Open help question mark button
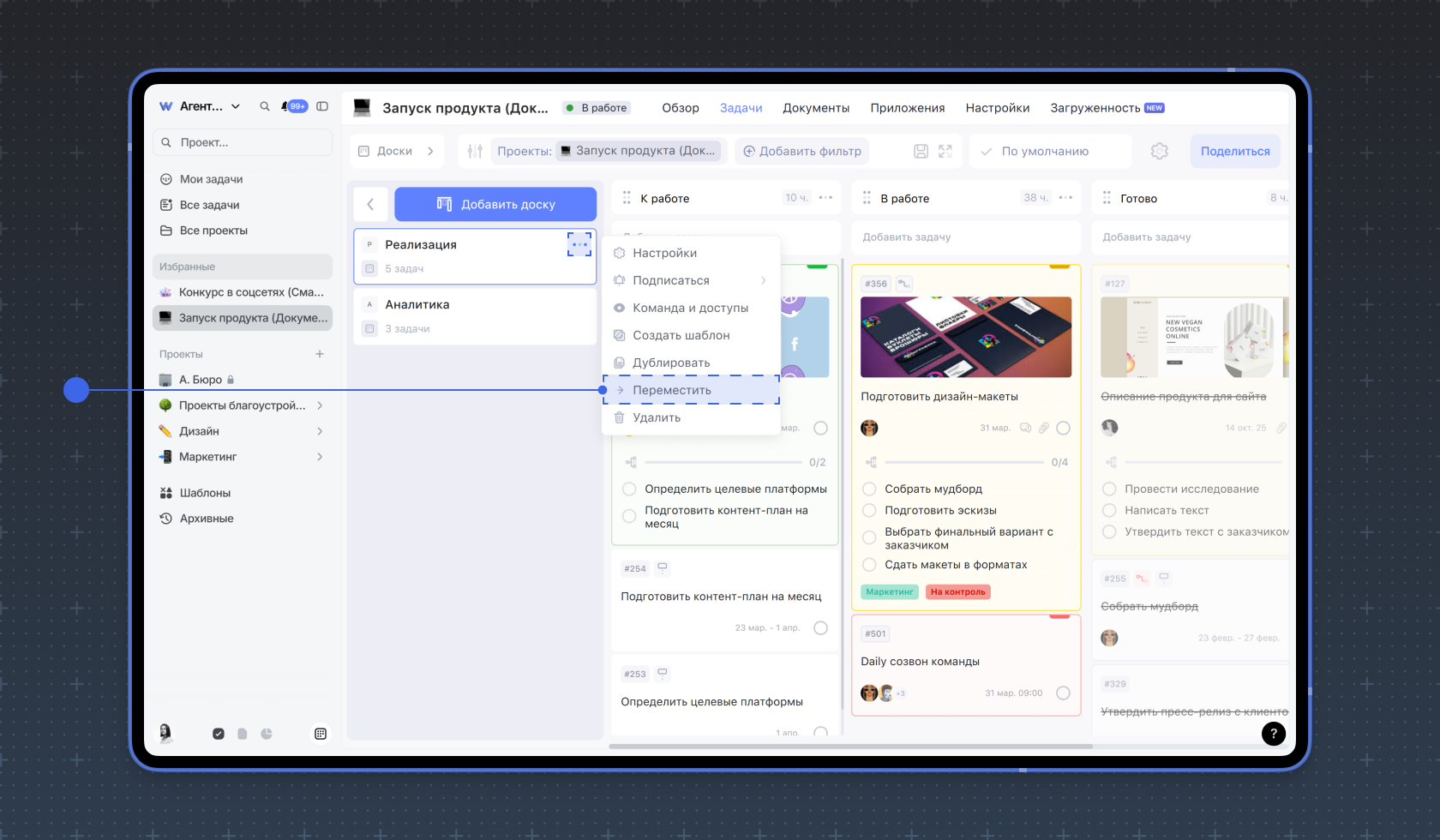Image resolution: width=1440 pixels, height=840 pixels. [x=1273, y=733]
